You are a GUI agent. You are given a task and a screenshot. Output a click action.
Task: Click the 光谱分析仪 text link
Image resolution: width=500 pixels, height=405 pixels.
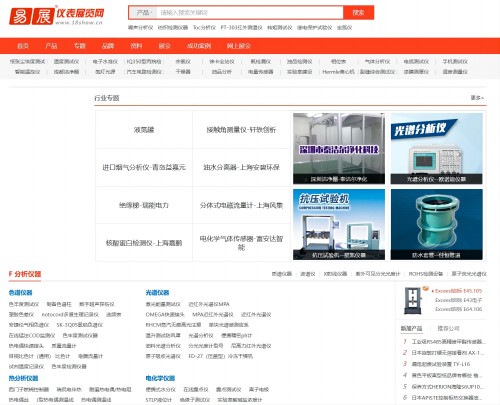point(201,335)
